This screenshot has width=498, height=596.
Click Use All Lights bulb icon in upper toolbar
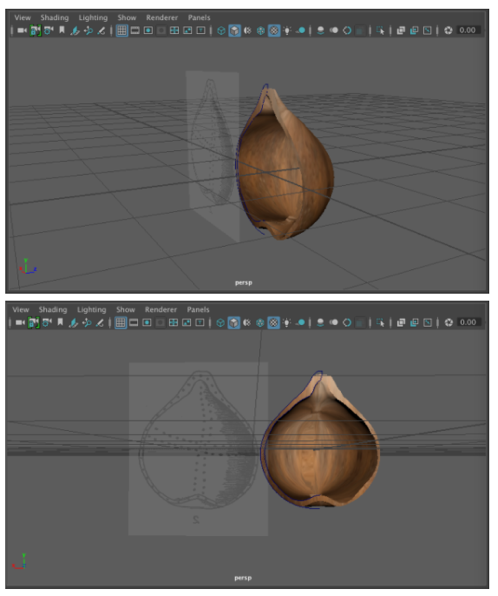[287, 30]
